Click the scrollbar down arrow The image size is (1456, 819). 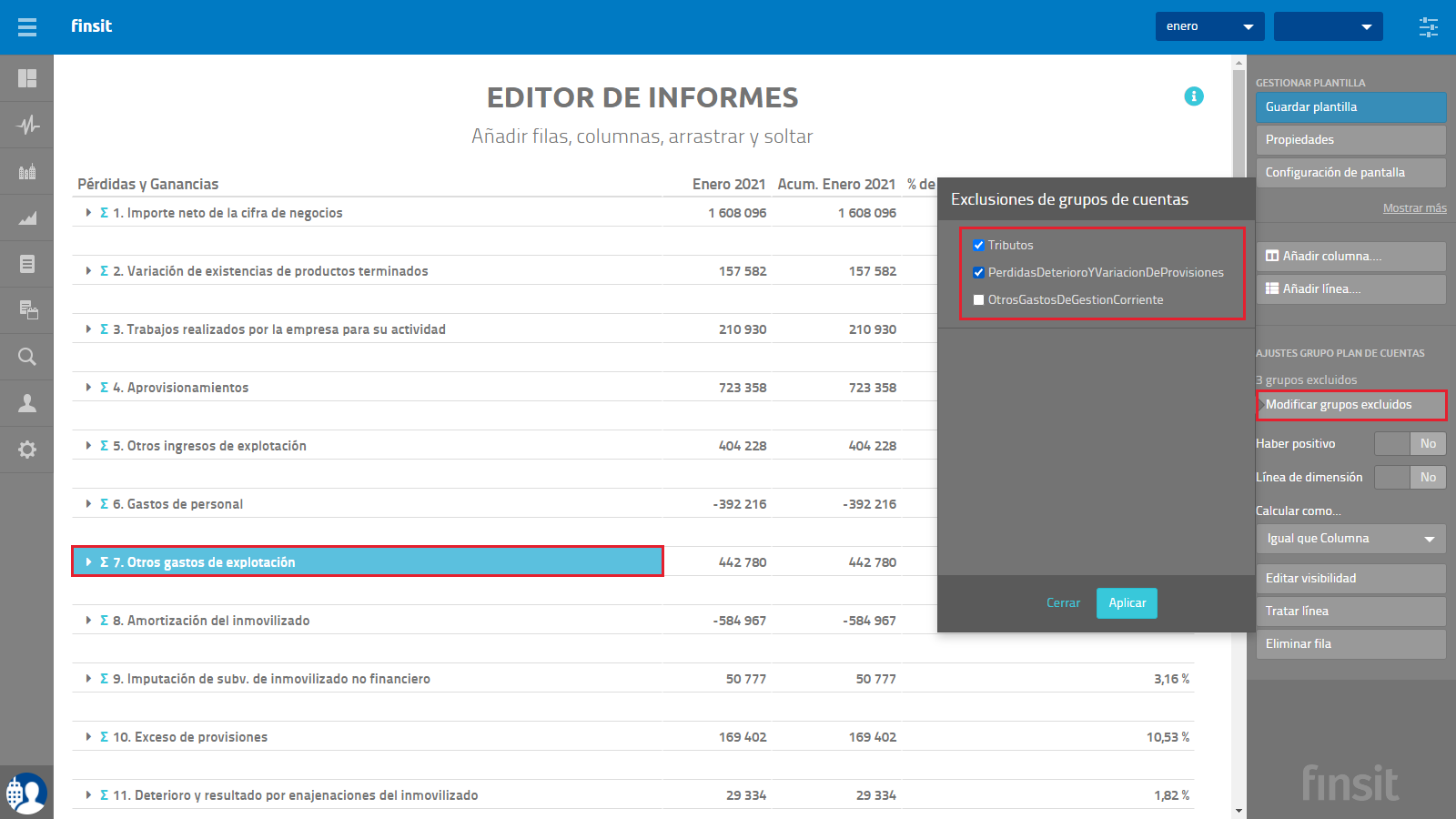point(1239,811)
